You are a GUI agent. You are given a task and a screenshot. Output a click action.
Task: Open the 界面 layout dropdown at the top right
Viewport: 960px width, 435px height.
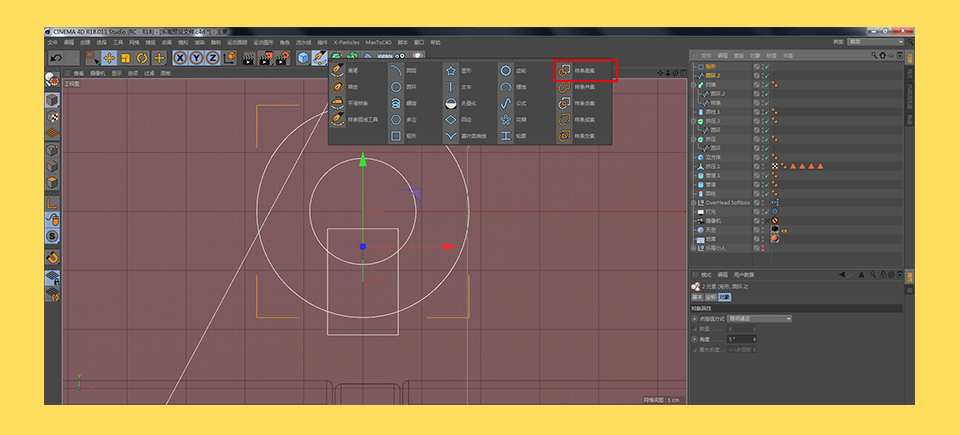[876, 42]
